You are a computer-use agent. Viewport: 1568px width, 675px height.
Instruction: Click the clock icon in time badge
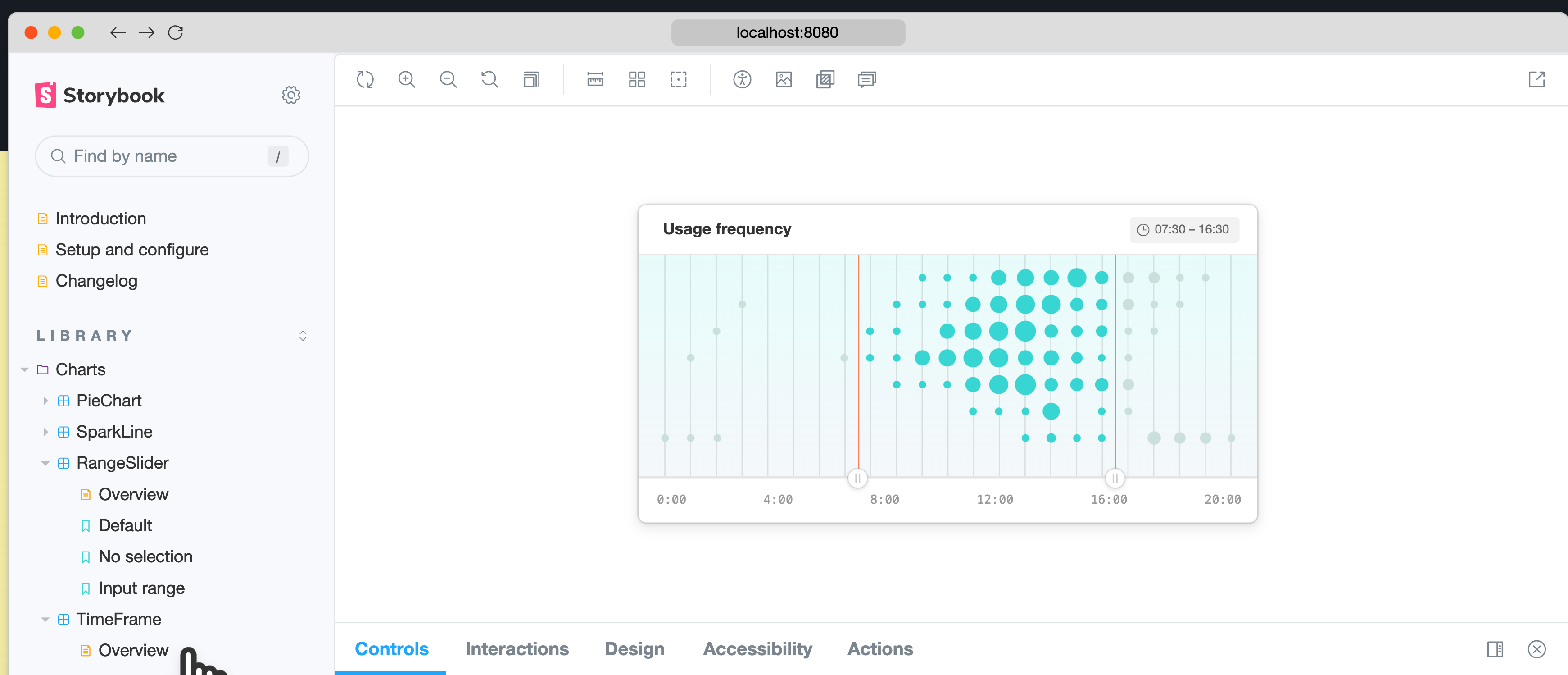point(1143,230)
